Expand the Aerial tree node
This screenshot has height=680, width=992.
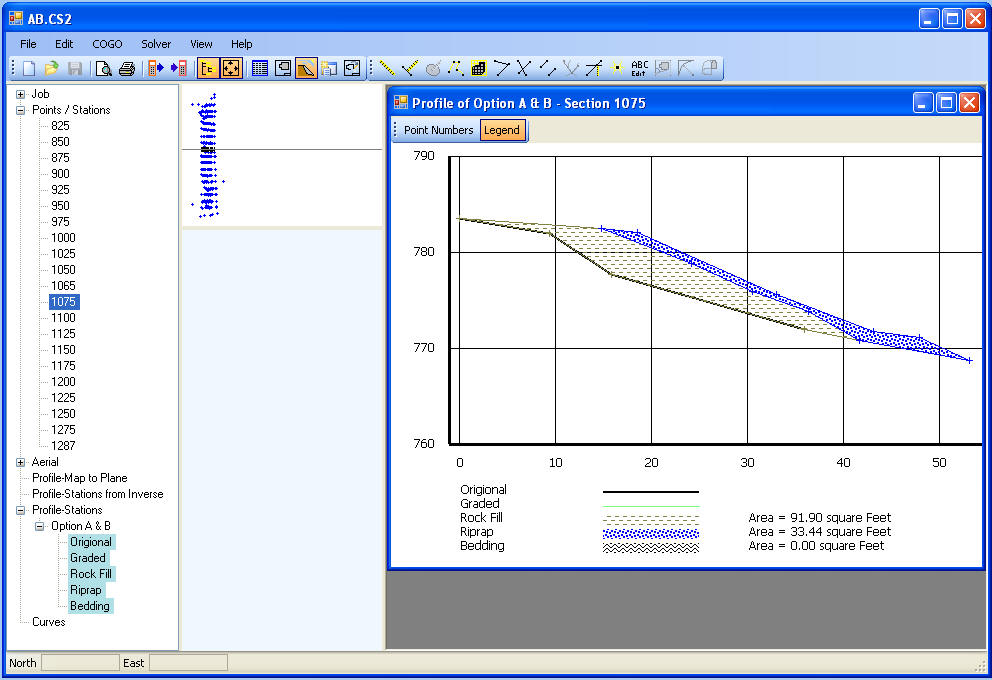[x=20, y=462]
